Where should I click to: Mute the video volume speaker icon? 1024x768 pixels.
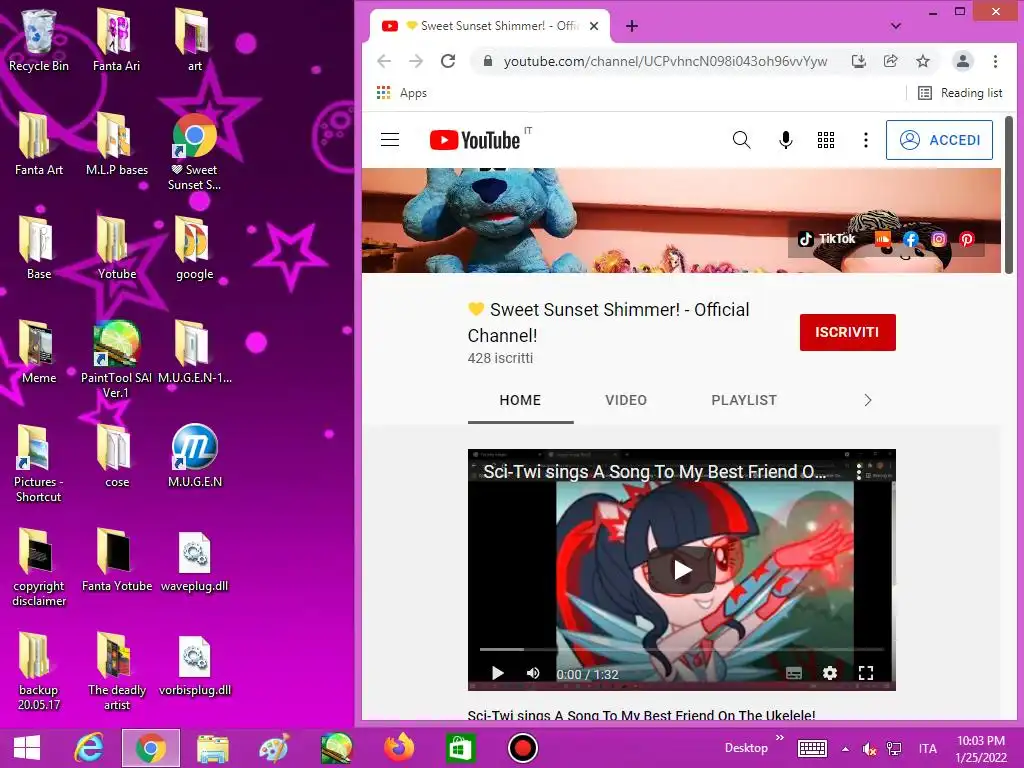click(x=534, y=673)
